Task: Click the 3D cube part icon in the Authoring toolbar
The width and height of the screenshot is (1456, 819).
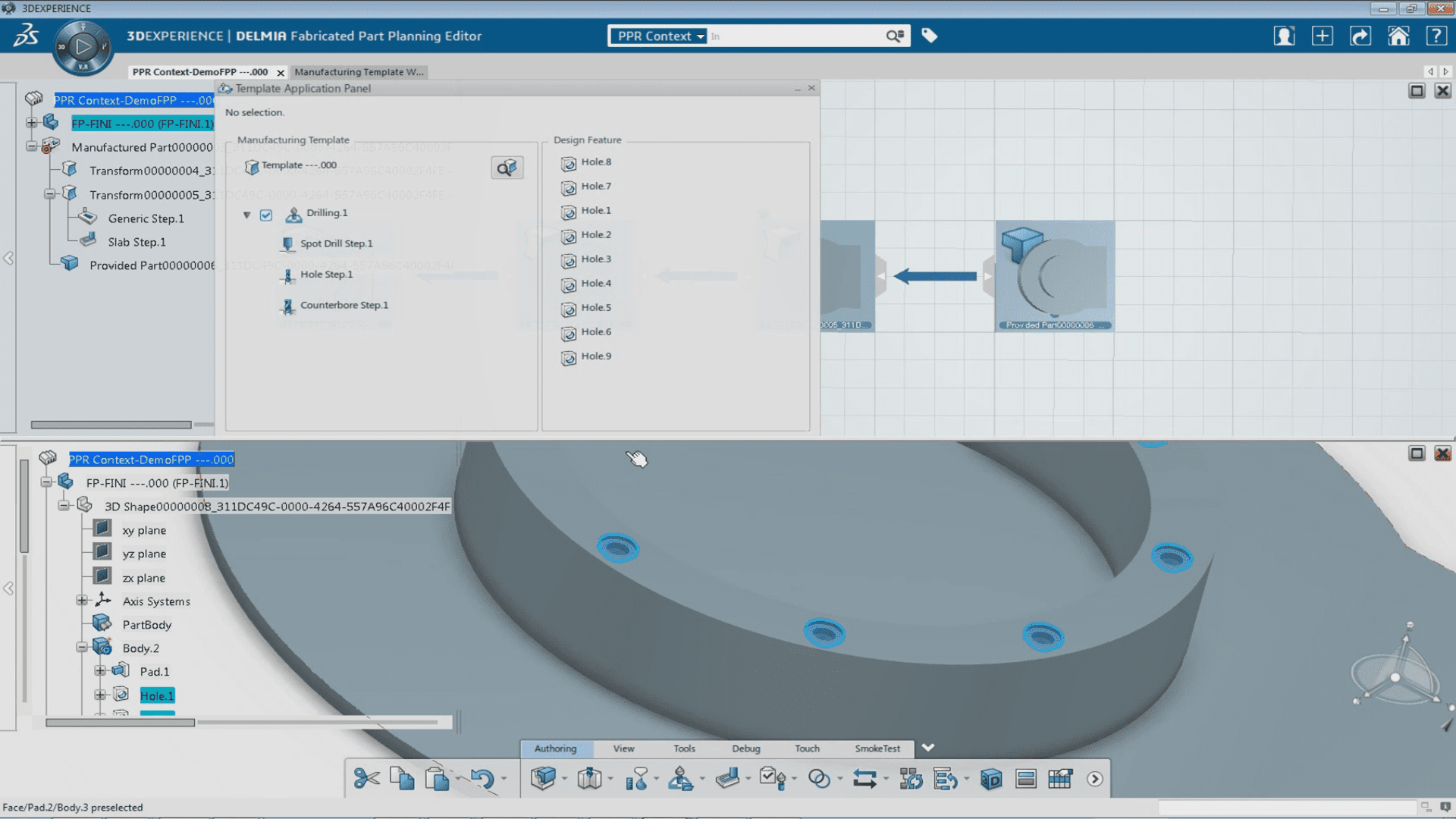Action: click(543, 779)
